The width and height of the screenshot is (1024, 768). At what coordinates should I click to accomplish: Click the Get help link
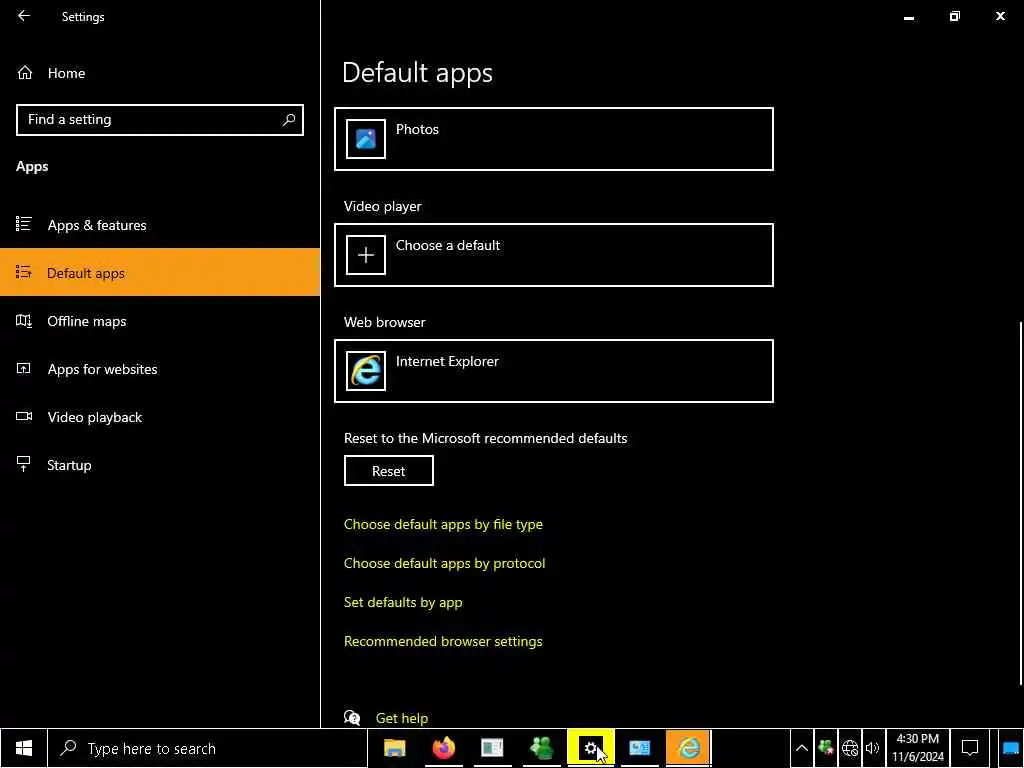(402, 718)
